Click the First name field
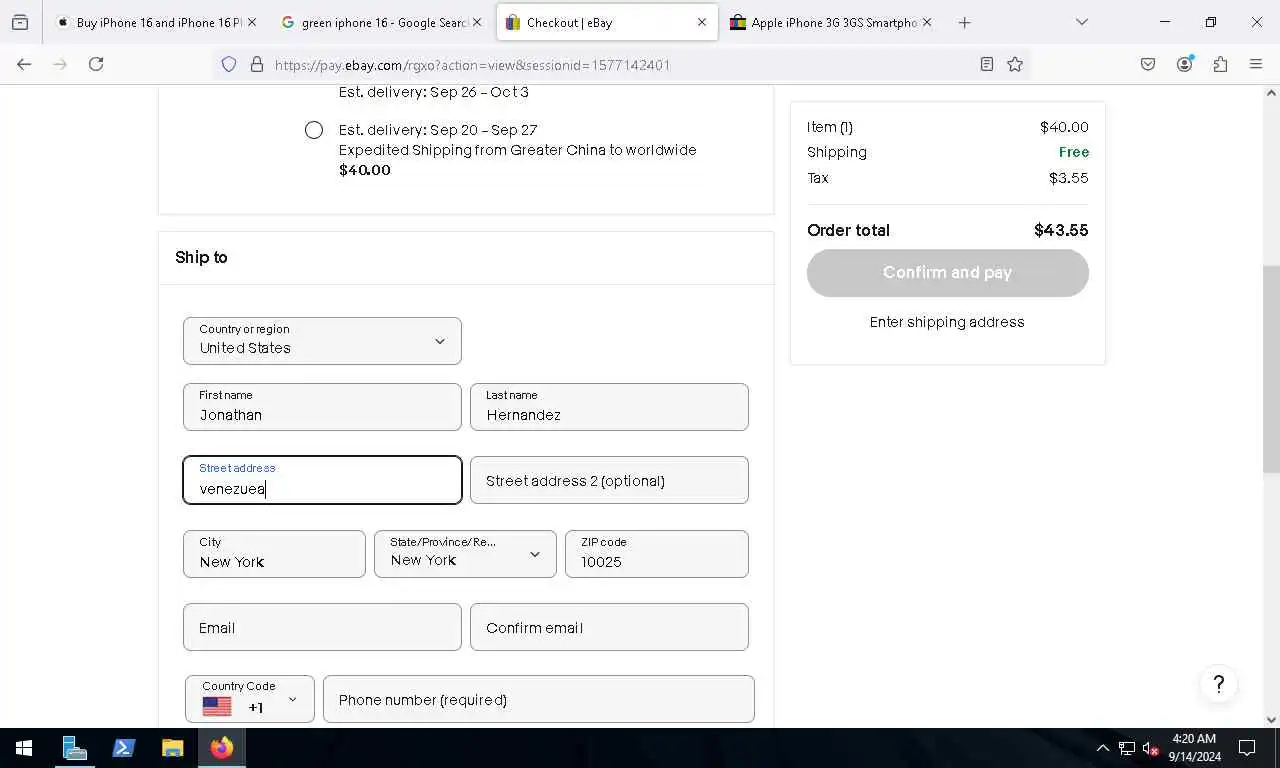 click(322, 407)
